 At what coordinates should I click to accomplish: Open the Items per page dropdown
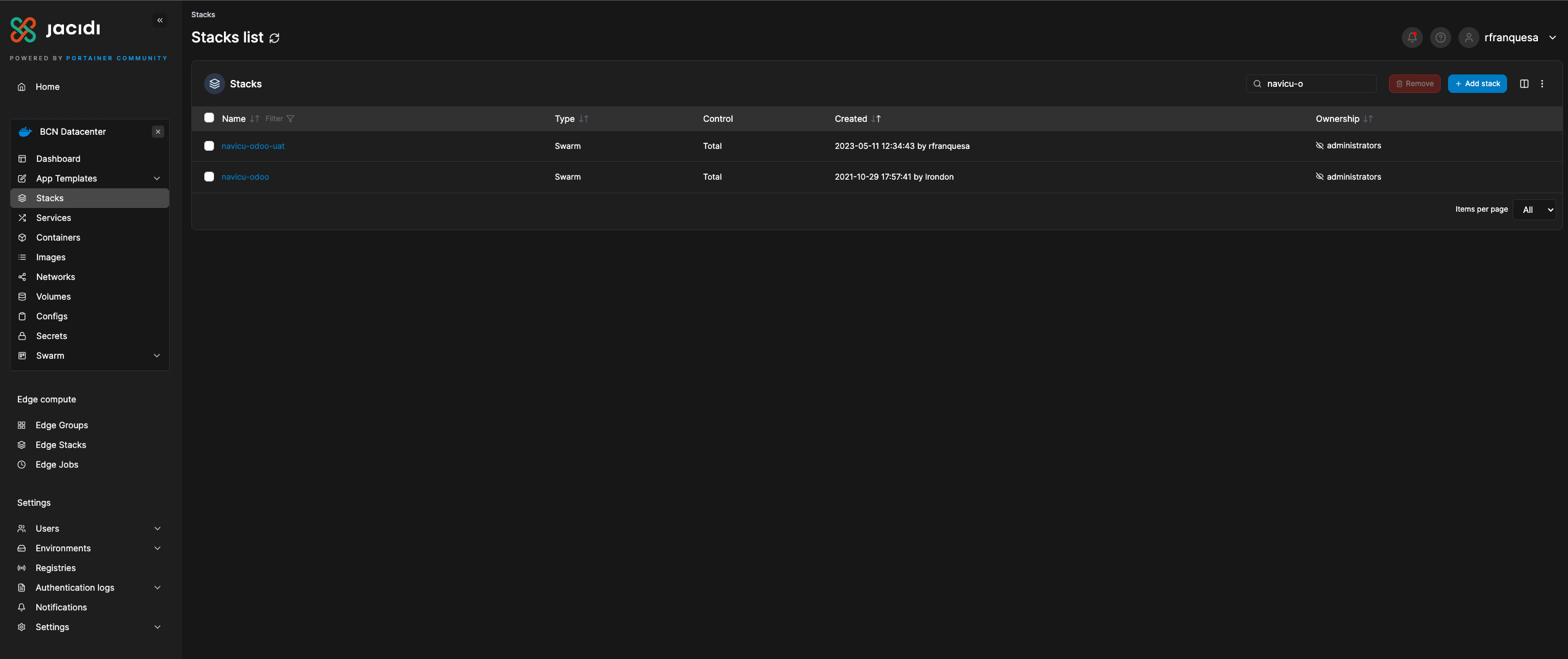pos(1534,210)
